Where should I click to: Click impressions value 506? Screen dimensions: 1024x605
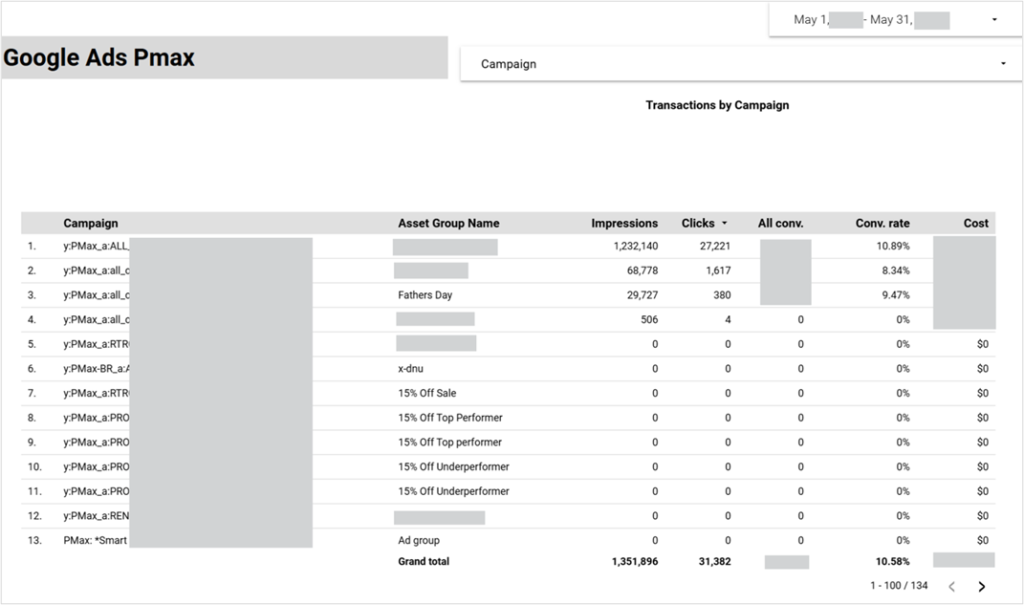pyautogui.click(x=649, y=319)
